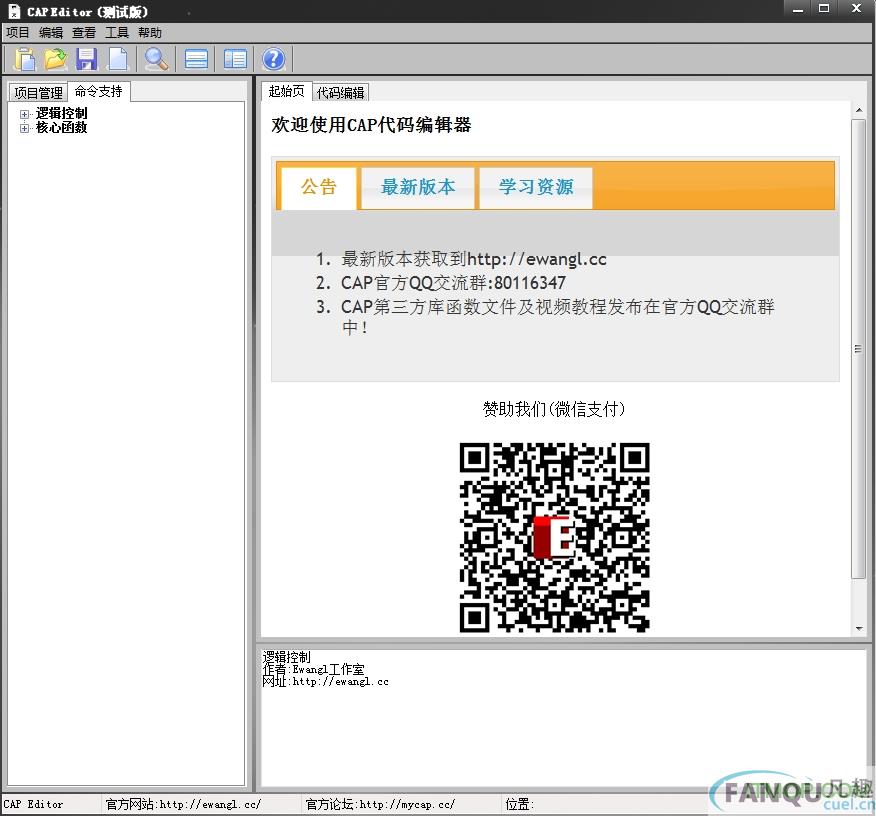Click the 位置 status bar entry
This screenshot has width=876, height=816.
(520, 804)
